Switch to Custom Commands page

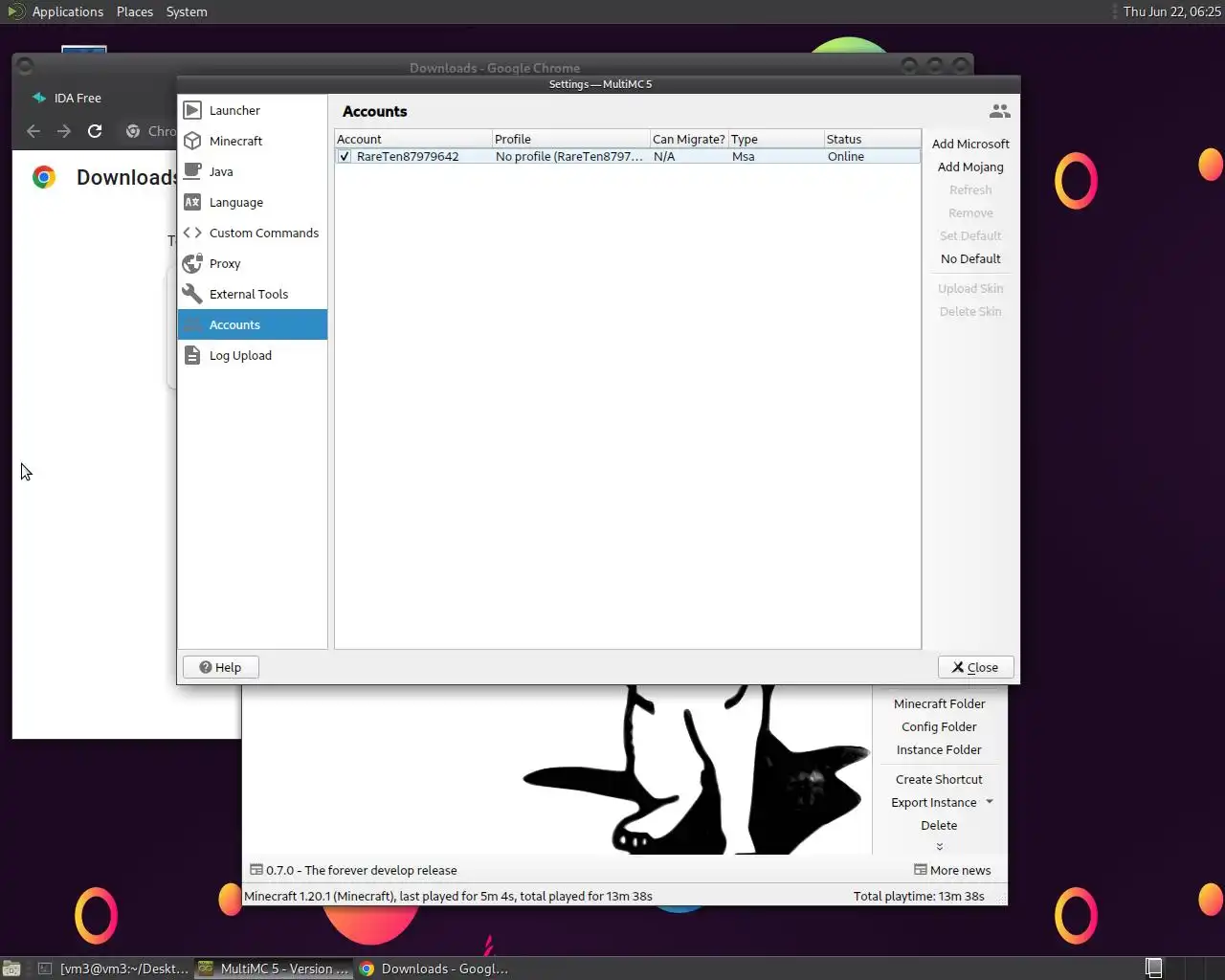click(253, 233)
